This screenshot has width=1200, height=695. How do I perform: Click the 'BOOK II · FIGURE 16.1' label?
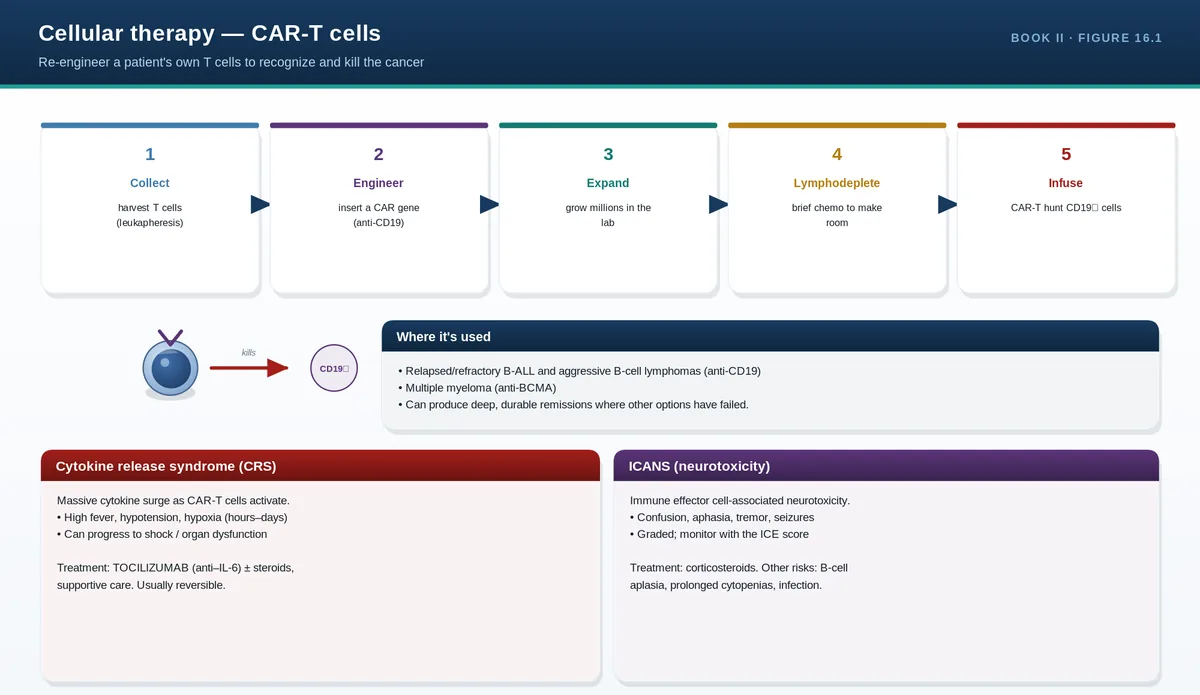[x=1086, y=38]
